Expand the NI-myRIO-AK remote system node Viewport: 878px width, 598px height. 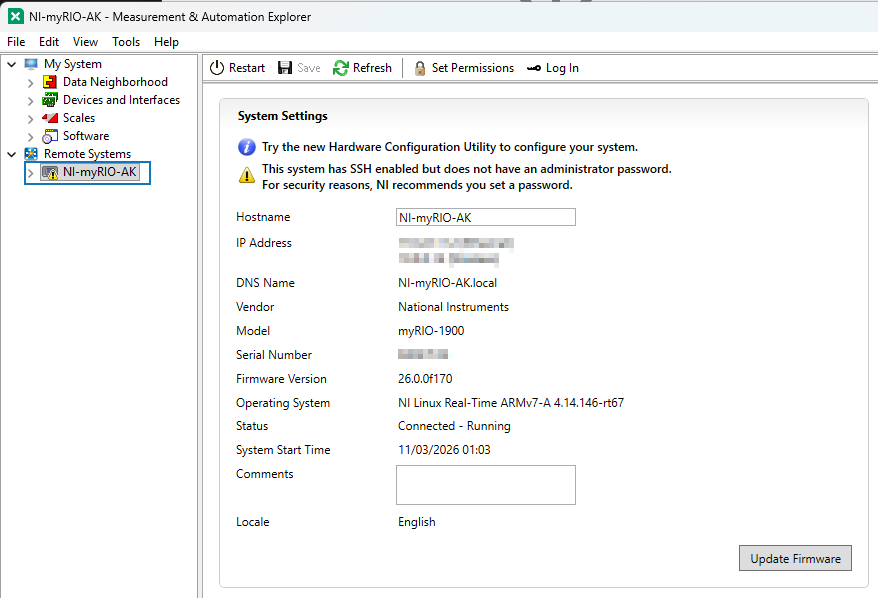point(31,173)
